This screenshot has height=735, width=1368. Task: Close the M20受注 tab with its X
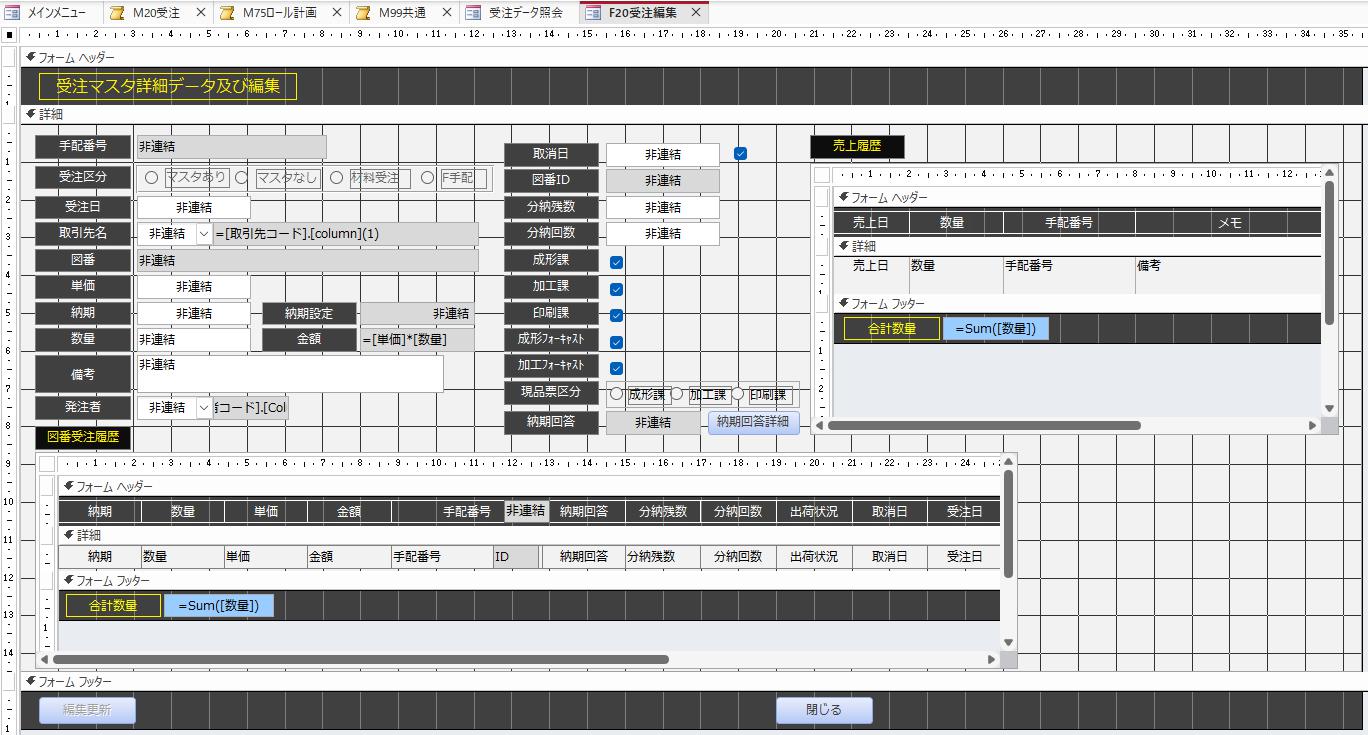[200, 13]
